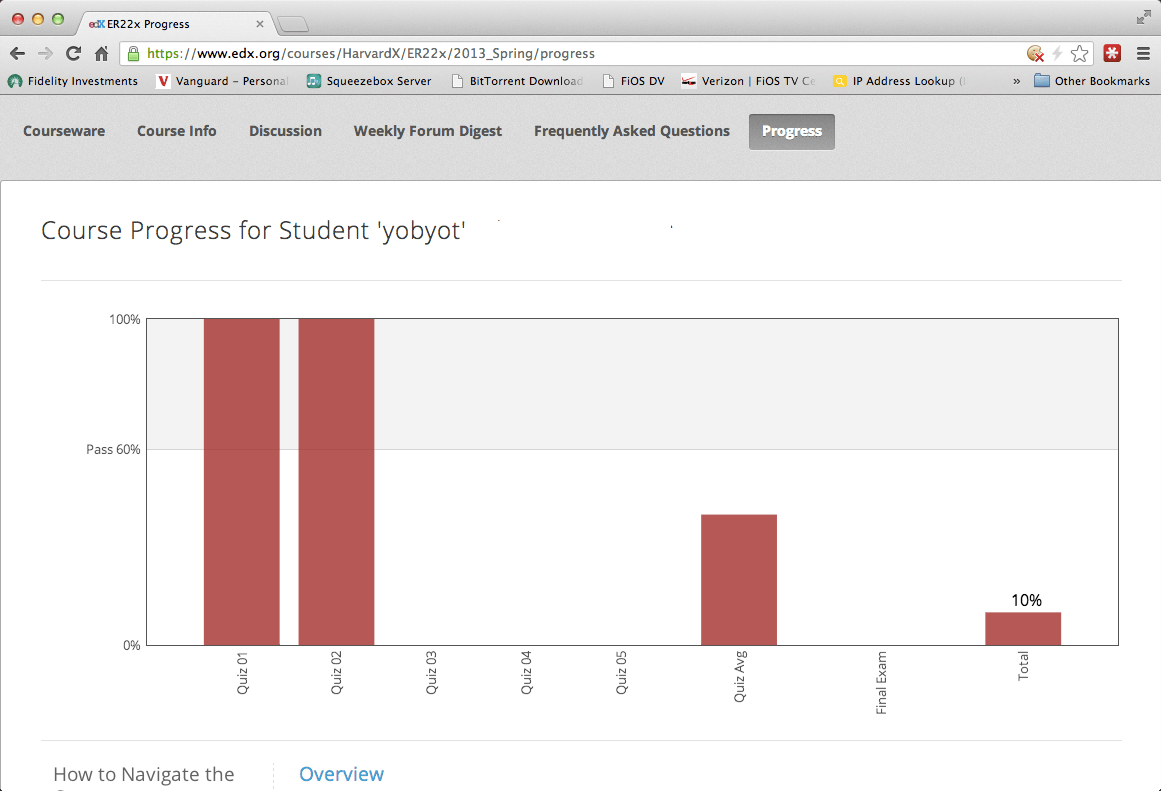Open Frequently Asked Questions tab
The height and width of the screenshot is (791, 1161).
(632, 131)
